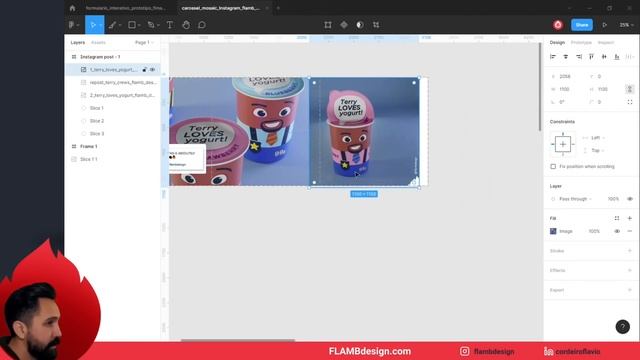This screenshot has height=360, width=640.
Task: Align selection to horizontal centers
Action: click(566, 57)
